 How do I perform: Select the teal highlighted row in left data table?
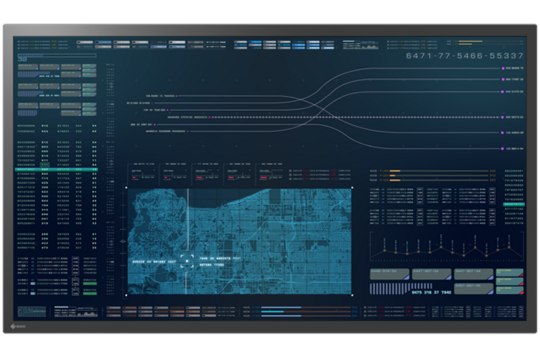click(x=56, y=169)
